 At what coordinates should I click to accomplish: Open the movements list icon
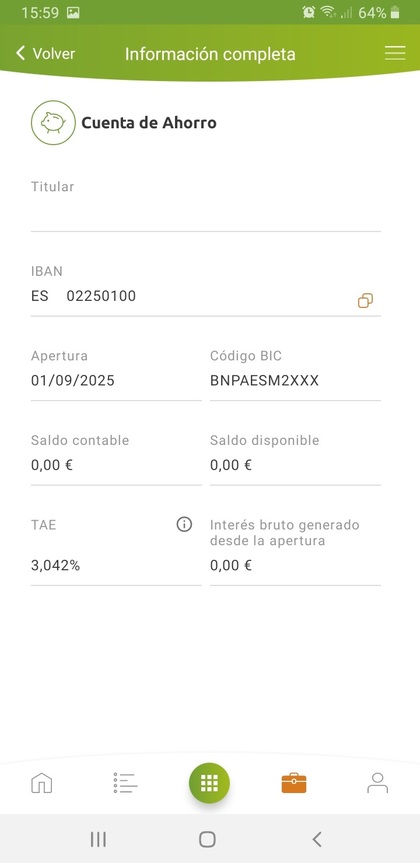point(125,783)
